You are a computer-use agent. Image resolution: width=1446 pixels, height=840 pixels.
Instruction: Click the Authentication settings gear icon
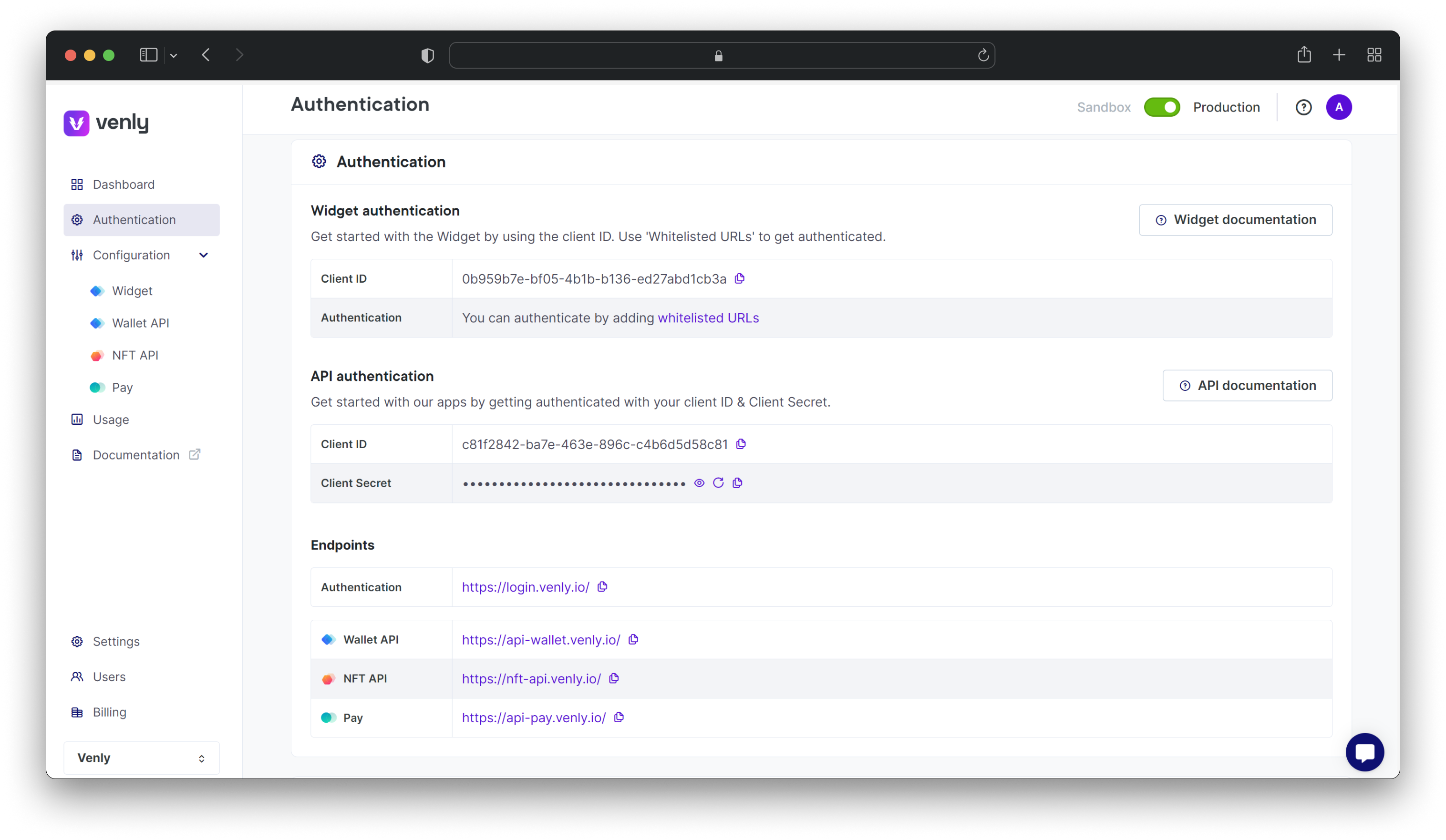(x=318, y=161)
